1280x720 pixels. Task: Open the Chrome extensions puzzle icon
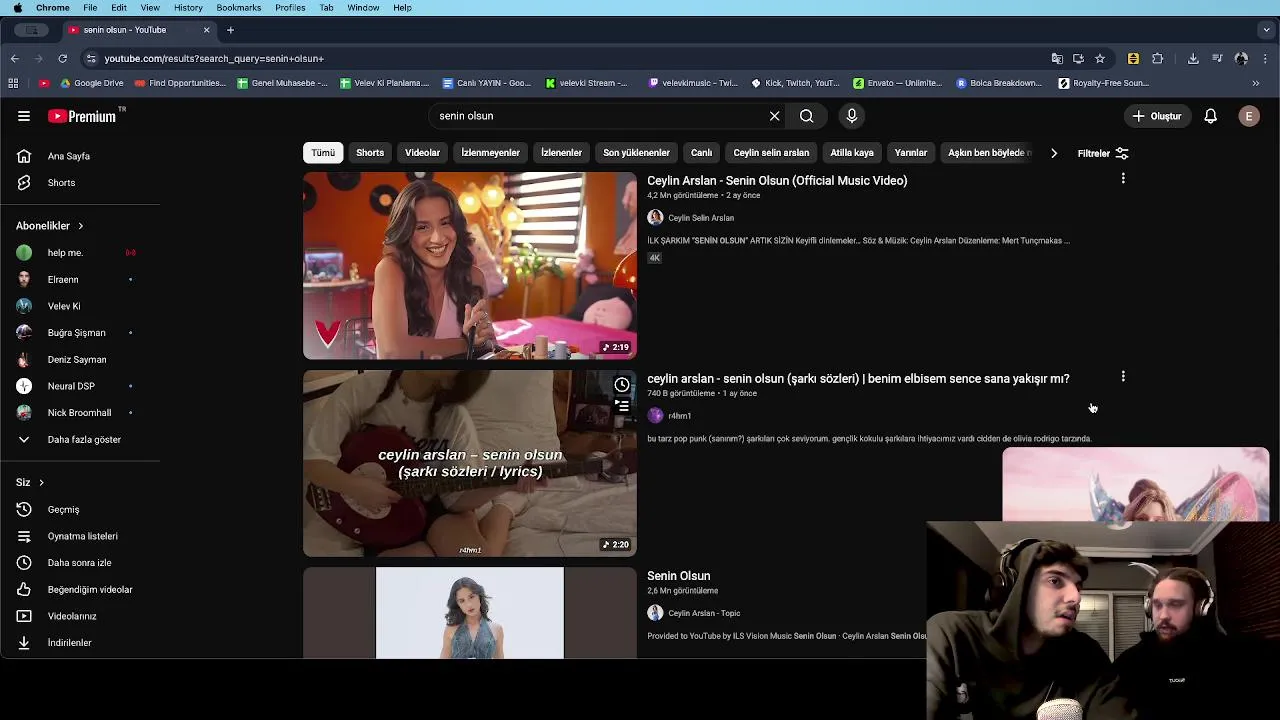tap(1158, 59)
